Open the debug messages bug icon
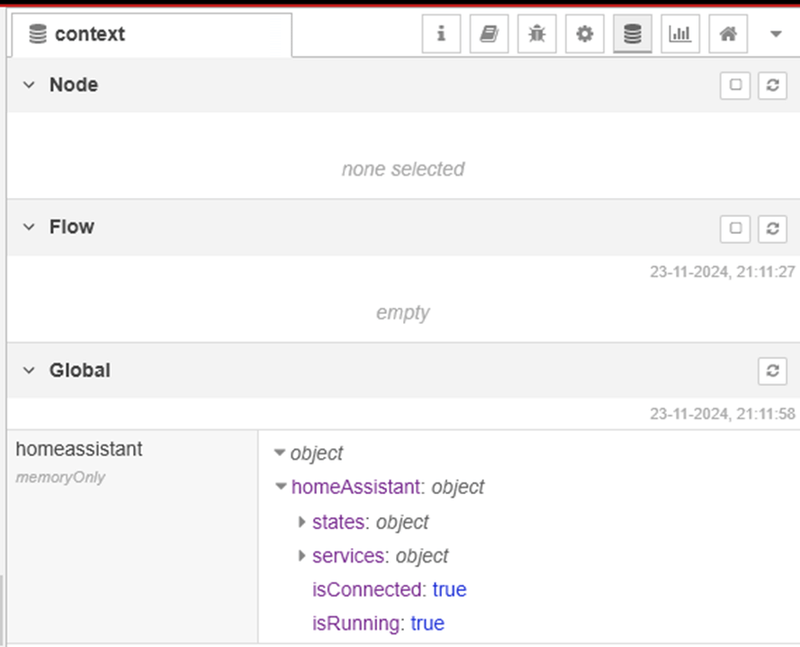Viewport: 800px width, 647px height. (537, 34)
